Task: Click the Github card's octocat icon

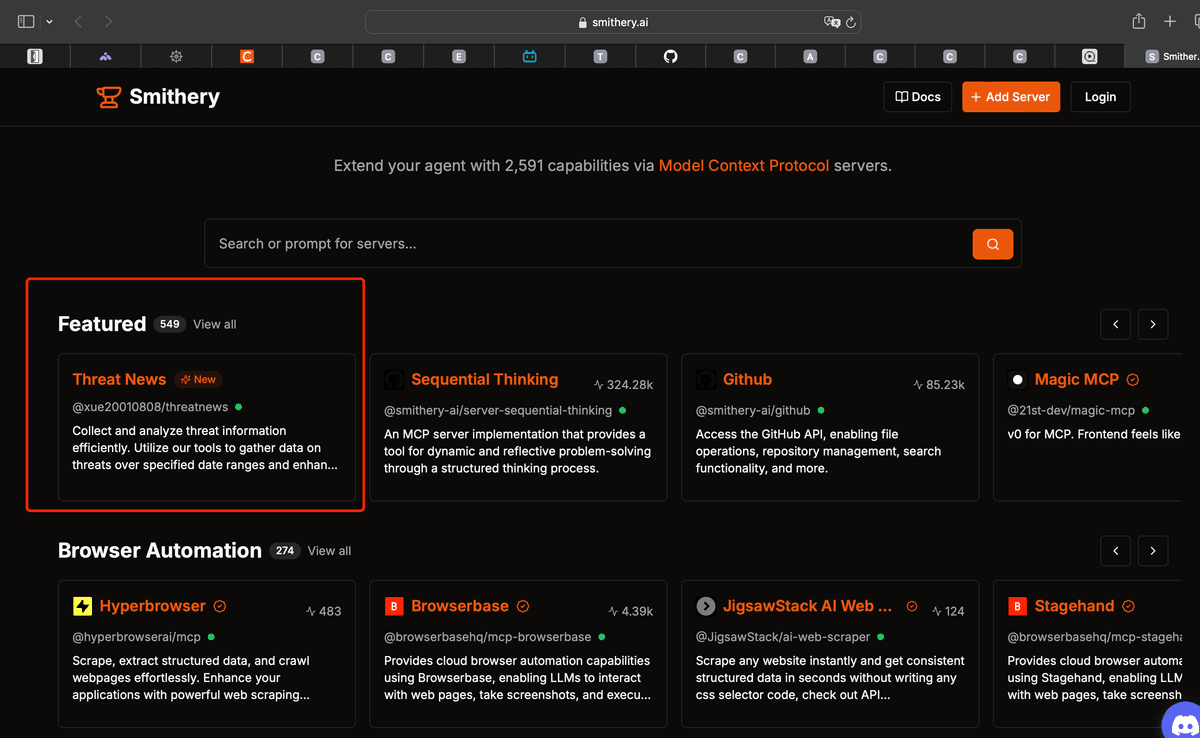Action: (706, 380)
